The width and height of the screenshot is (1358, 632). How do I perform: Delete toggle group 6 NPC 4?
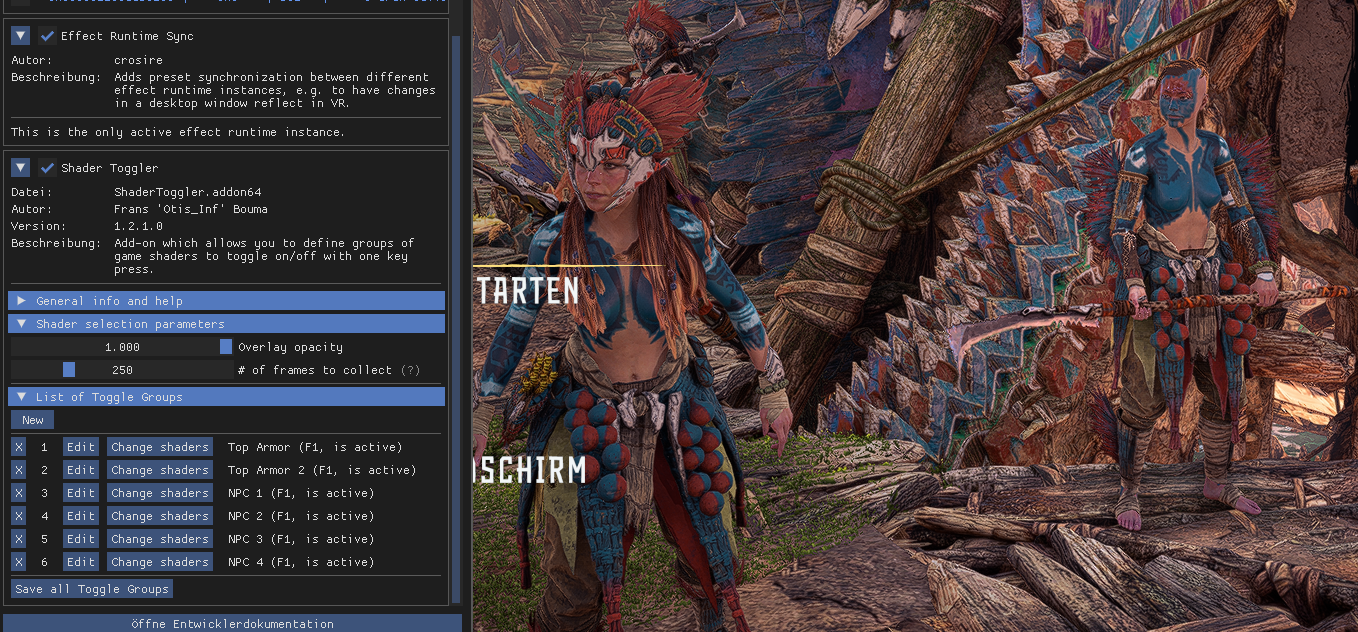click(18, 562)
